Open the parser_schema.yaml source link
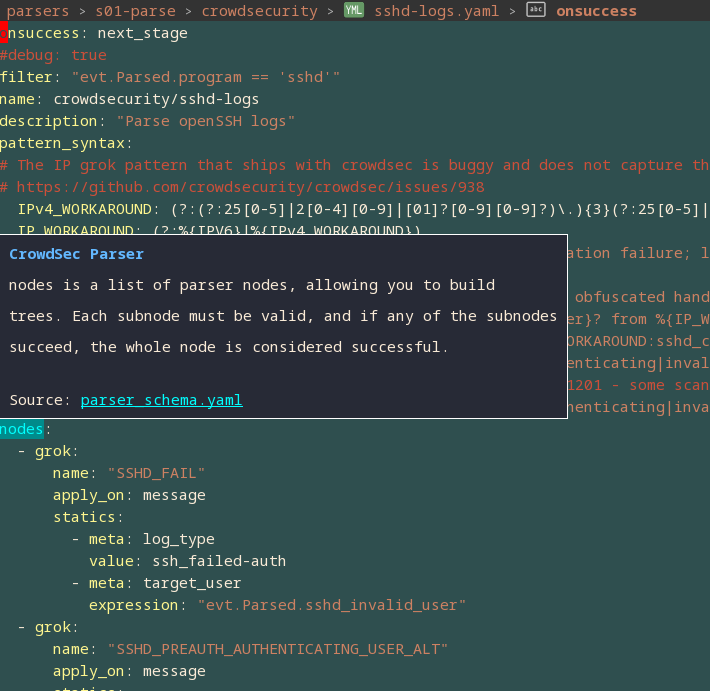 161,400
